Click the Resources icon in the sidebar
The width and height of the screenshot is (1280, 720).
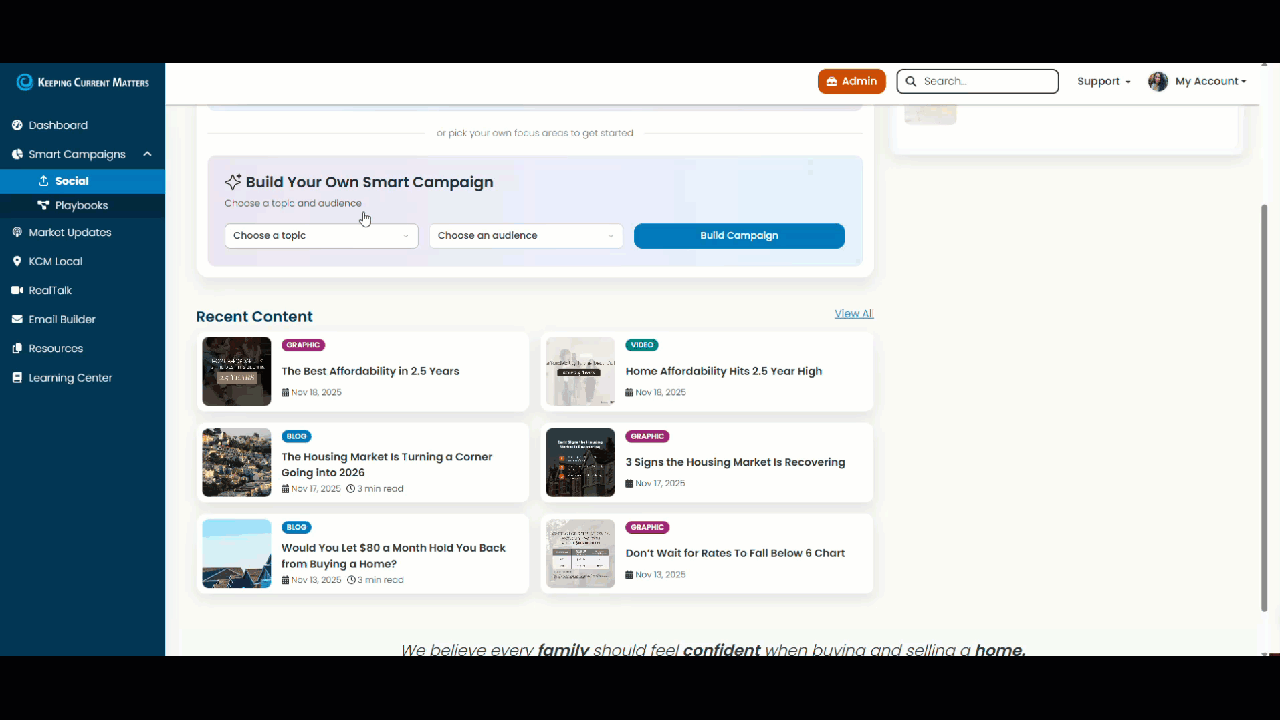click(17, 348)
